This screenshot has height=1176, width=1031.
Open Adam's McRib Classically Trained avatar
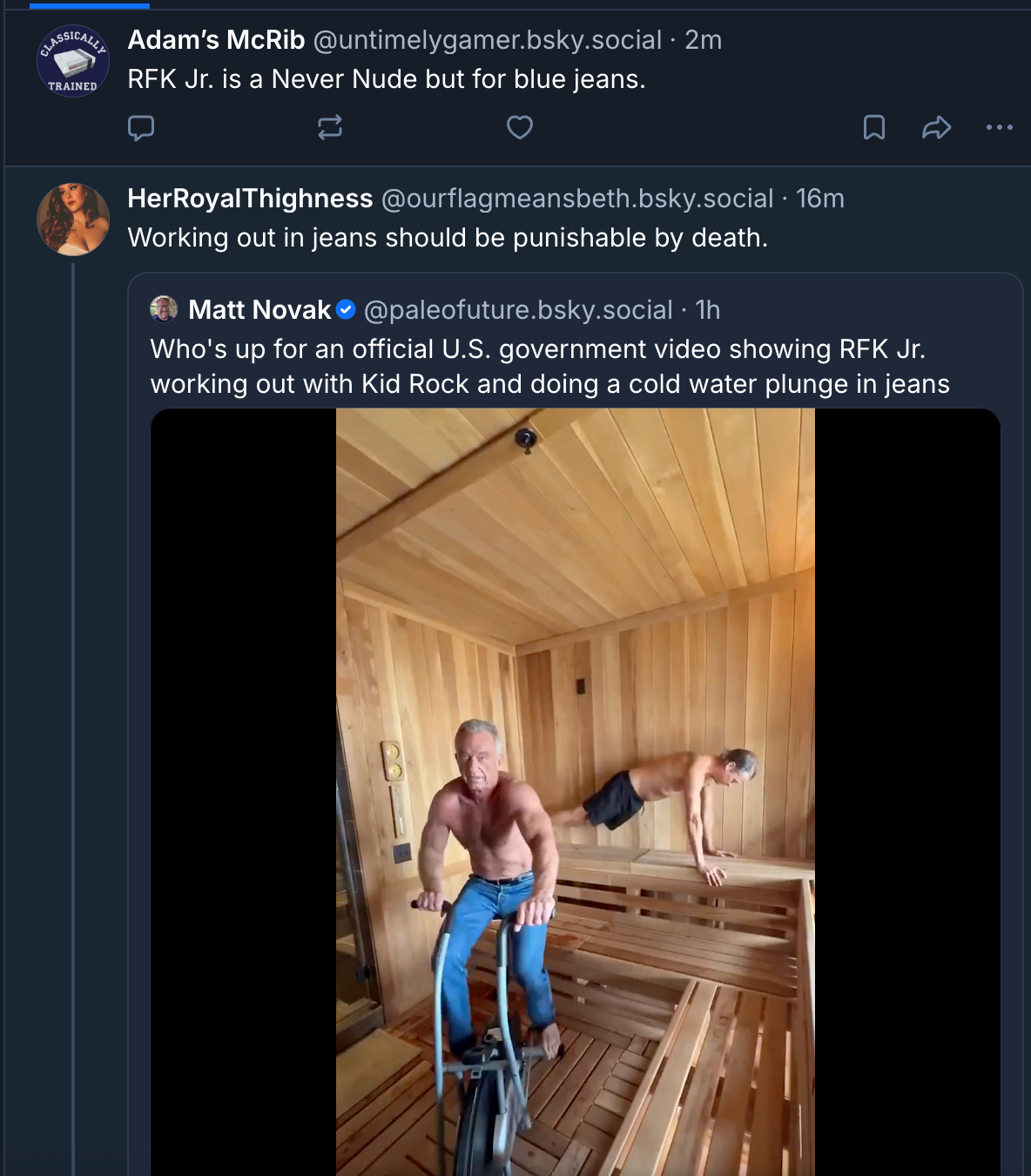73,61
